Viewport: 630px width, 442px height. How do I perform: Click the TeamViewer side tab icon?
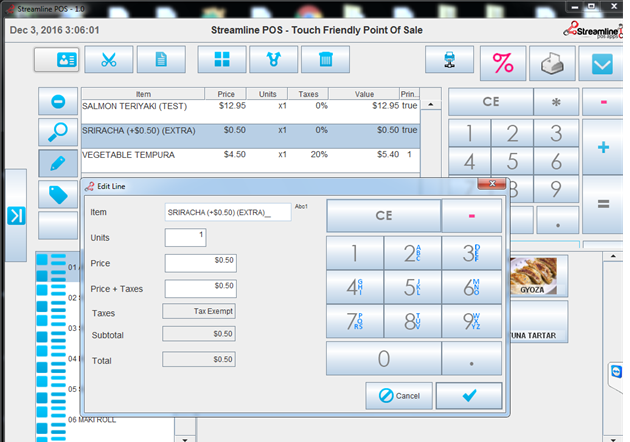pos(616,372)
